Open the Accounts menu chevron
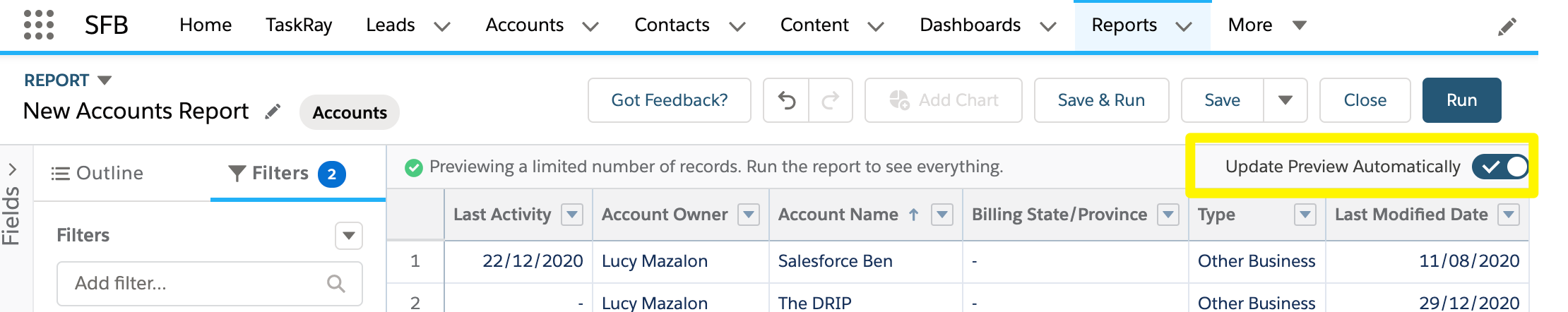Viewport: 1568px width, 312px height. tap(590, 27)
